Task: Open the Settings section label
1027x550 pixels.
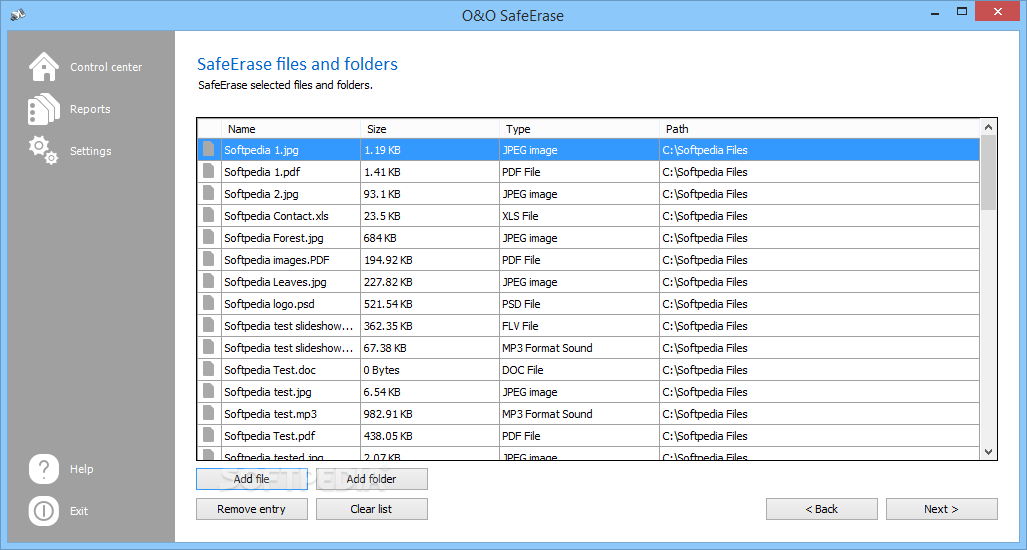Action: click(x=90, y=151)
